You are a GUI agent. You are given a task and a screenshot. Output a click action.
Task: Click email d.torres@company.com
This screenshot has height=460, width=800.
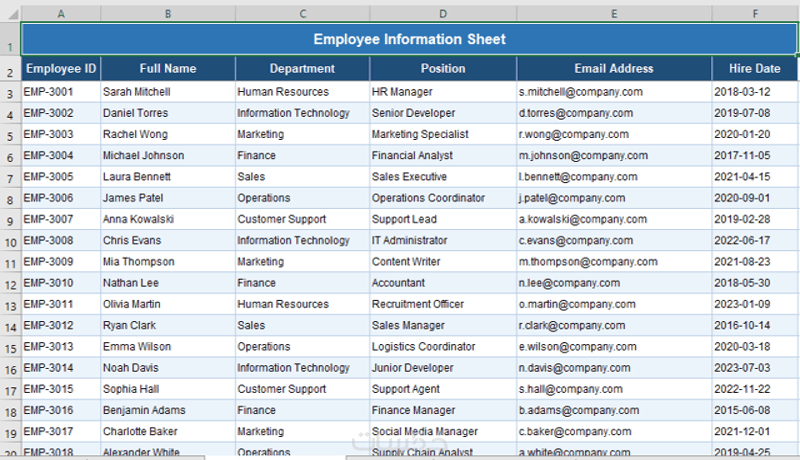coord(614,113)
